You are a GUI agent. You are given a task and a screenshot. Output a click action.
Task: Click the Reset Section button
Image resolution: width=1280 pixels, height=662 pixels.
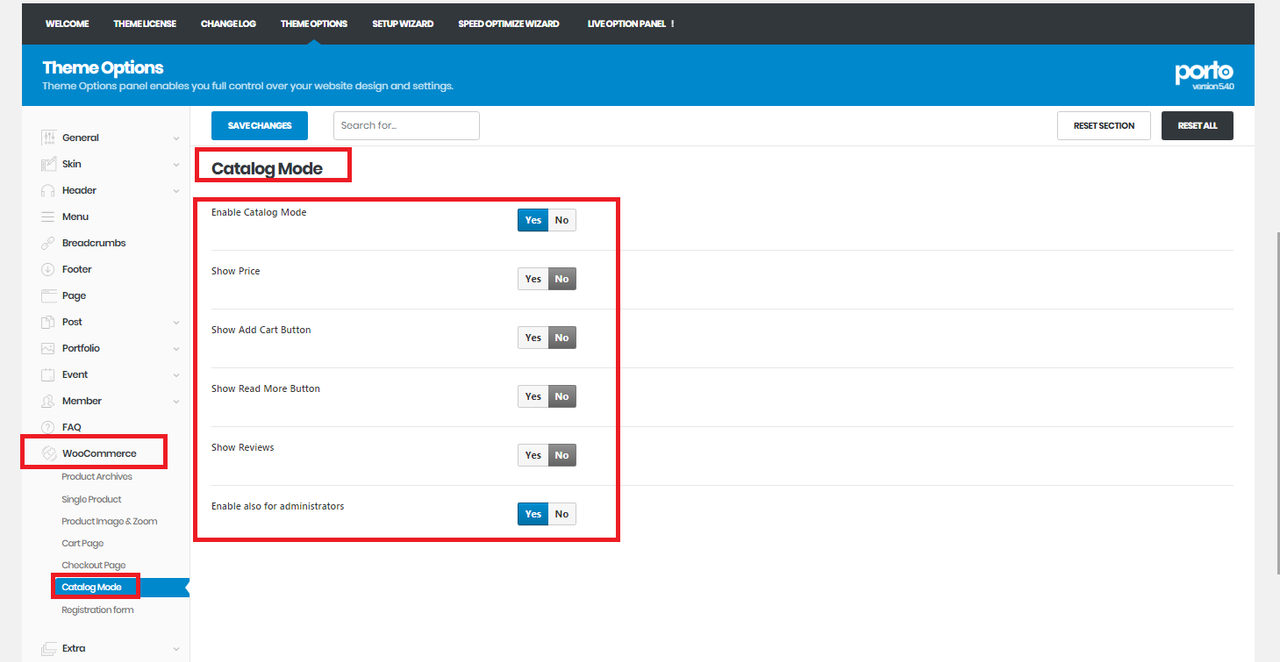1104,126
